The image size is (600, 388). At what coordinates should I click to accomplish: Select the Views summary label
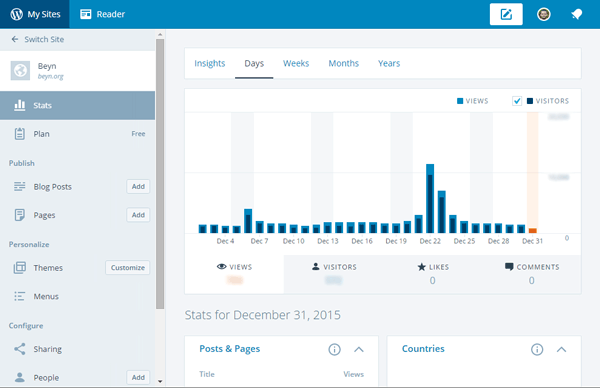pyautogui.click(x=240, y=267)
